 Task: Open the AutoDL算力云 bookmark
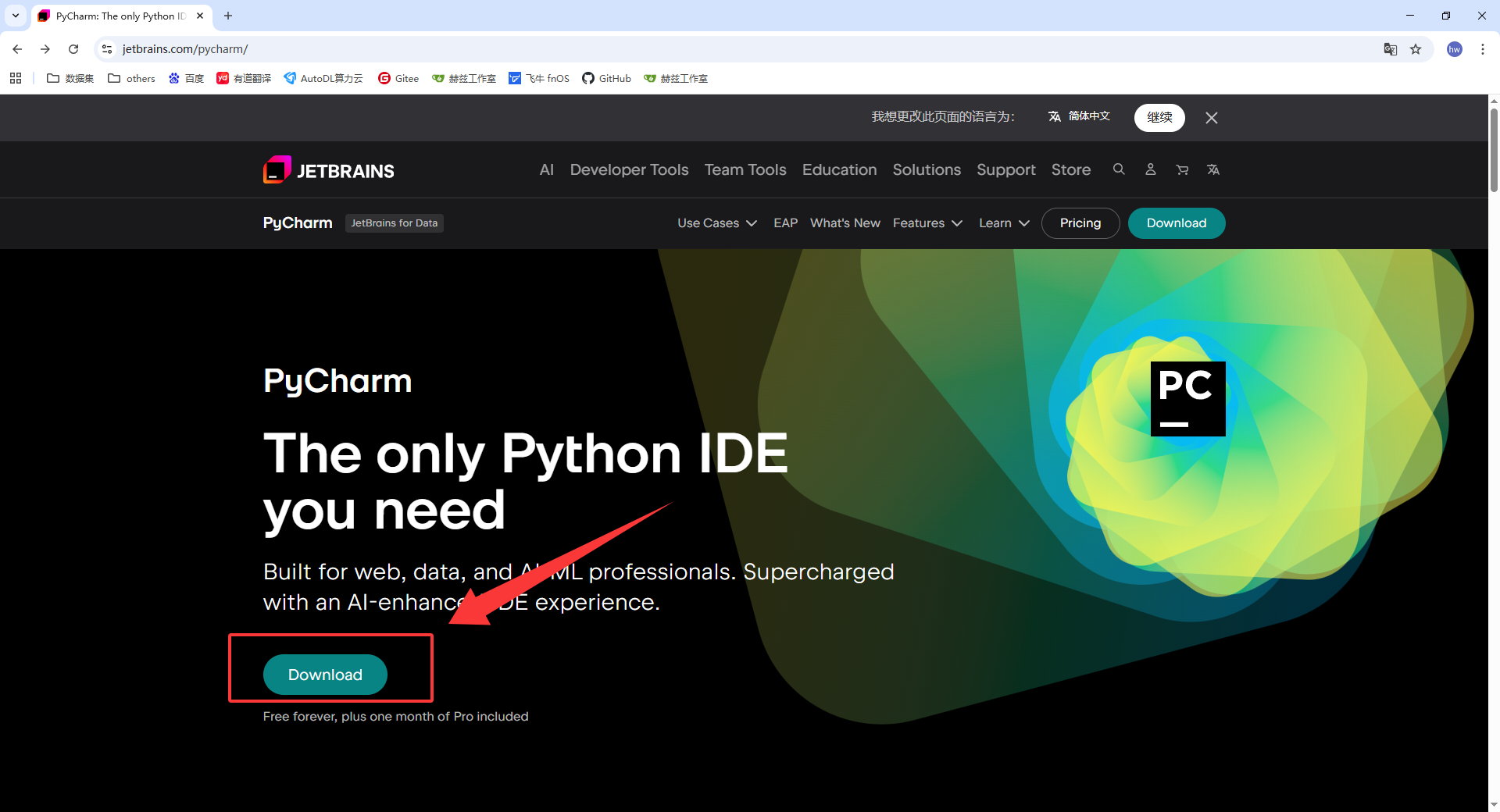323,78
